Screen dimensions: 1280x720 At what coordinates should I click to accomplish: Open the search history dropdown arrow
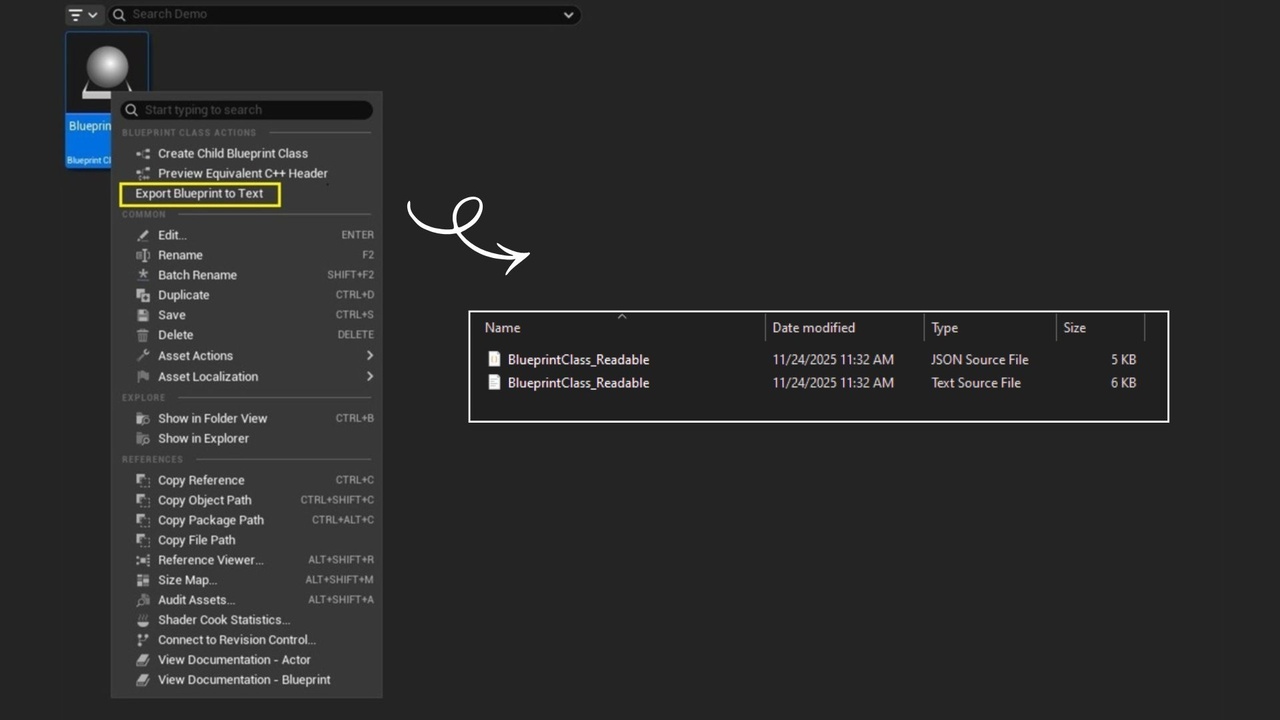point(568,15)
